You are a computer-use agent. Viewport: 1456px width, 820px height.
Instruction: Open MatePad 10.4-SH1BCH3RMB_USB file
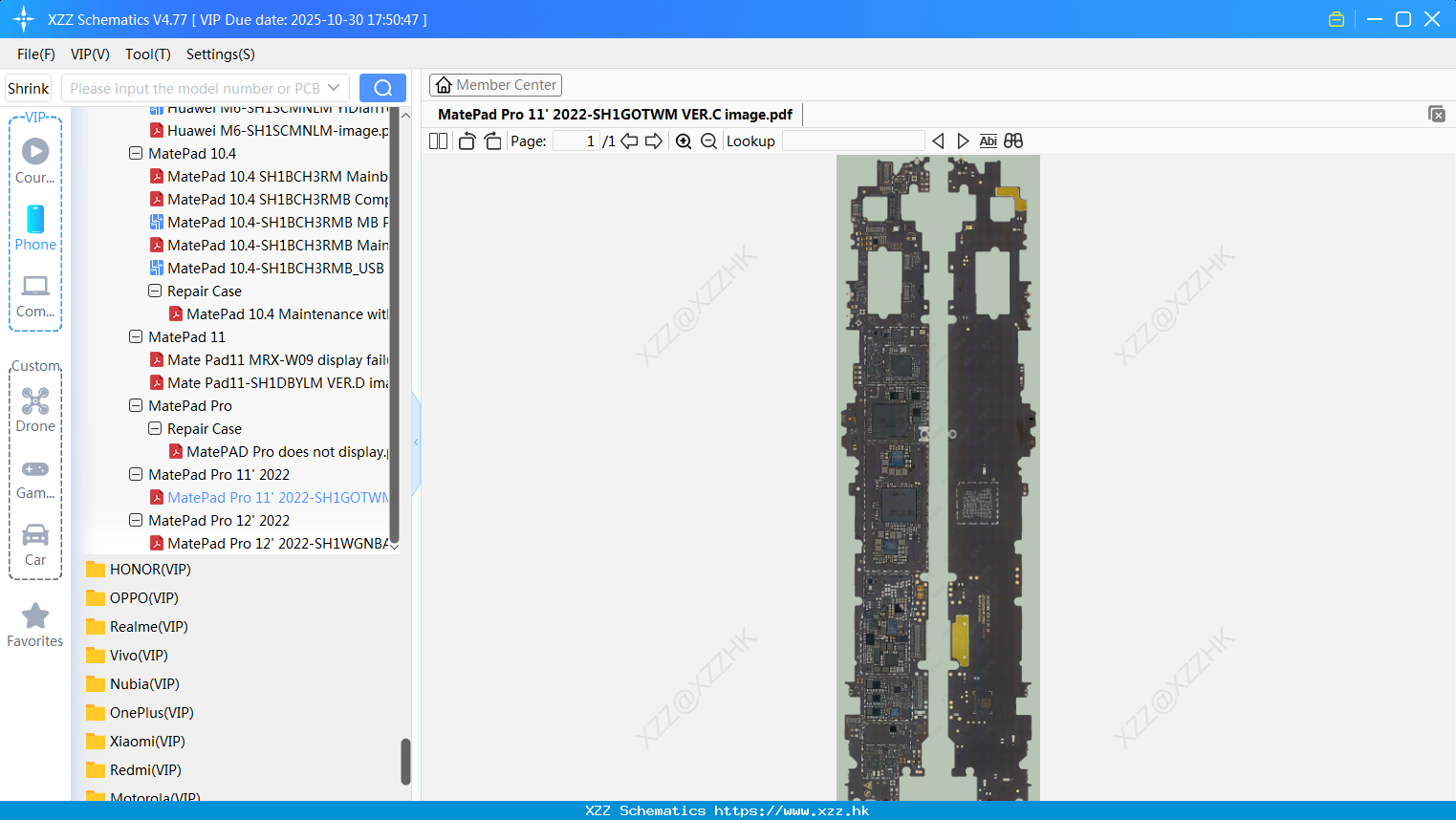pos(268,268)
